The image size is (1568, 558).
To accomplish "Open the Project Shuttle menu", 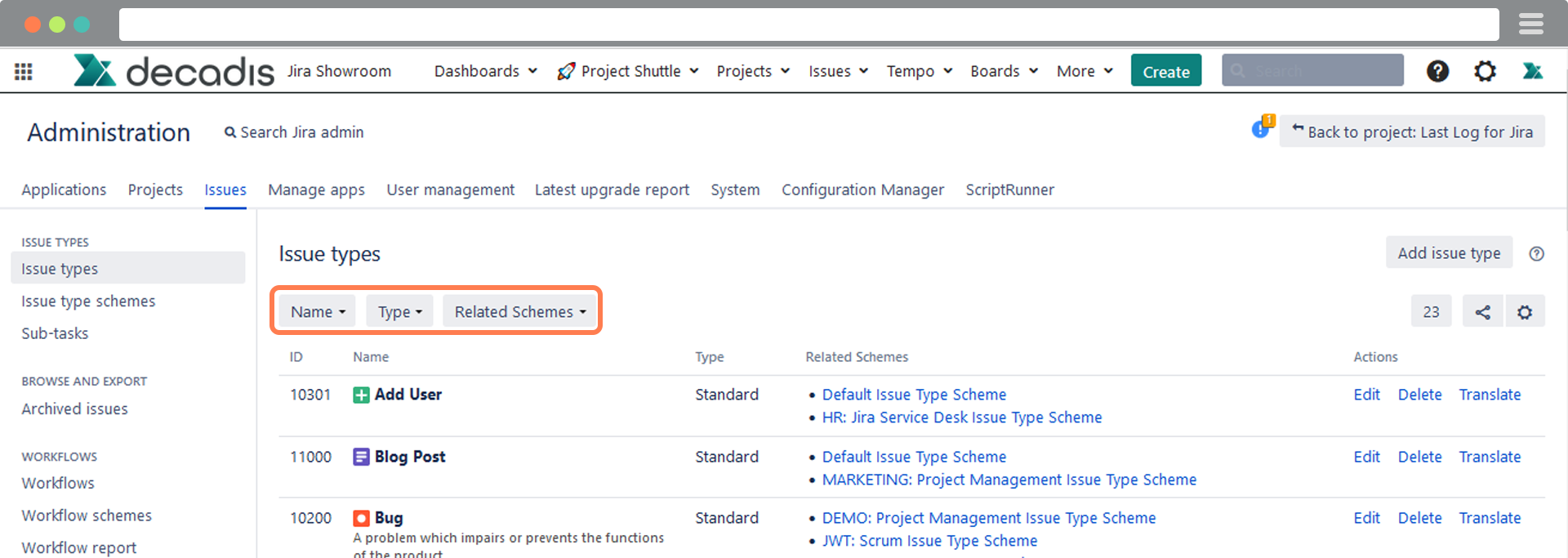I will (x=629, y=71).
